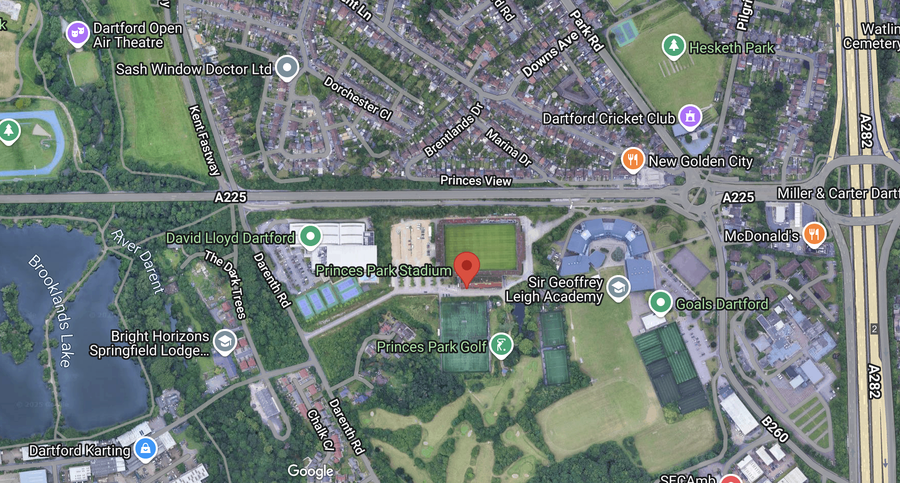Open the Dartford Cricket Club marker
Image resolution: width=900 pixels, height=483 pixels.
click(690, 117)
